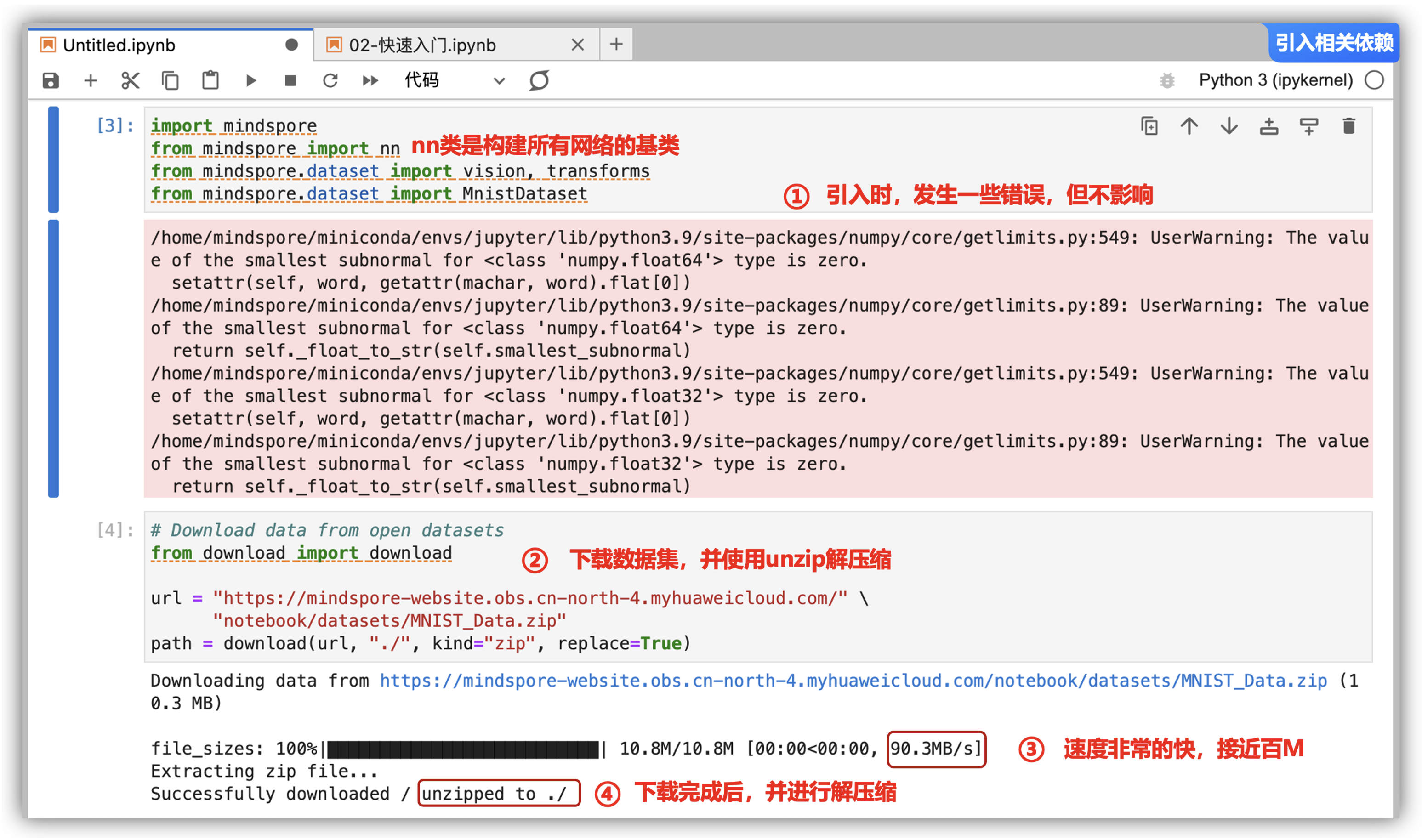Click Python 3 (ipykernel) kernel name
Viewport: 1422px width, 840px height.
[x=1275, y=80]
